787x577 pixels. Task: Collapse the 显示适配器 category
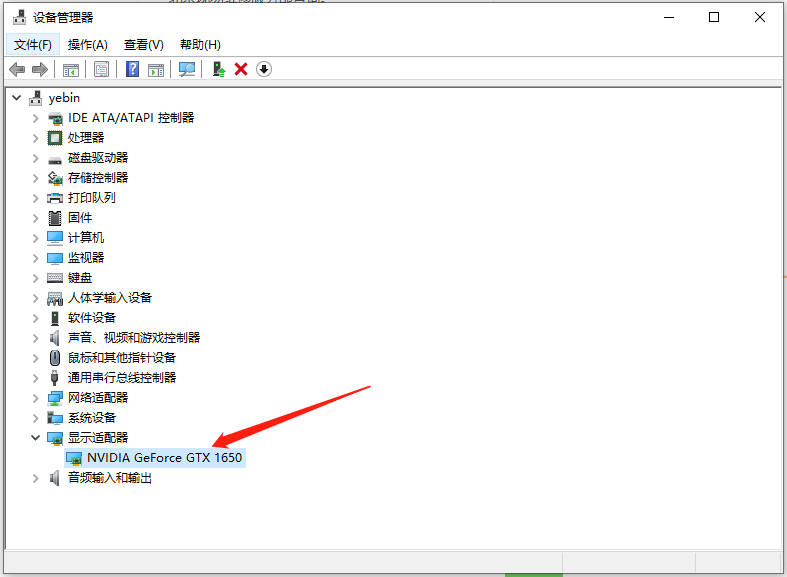tap(36, 438)
